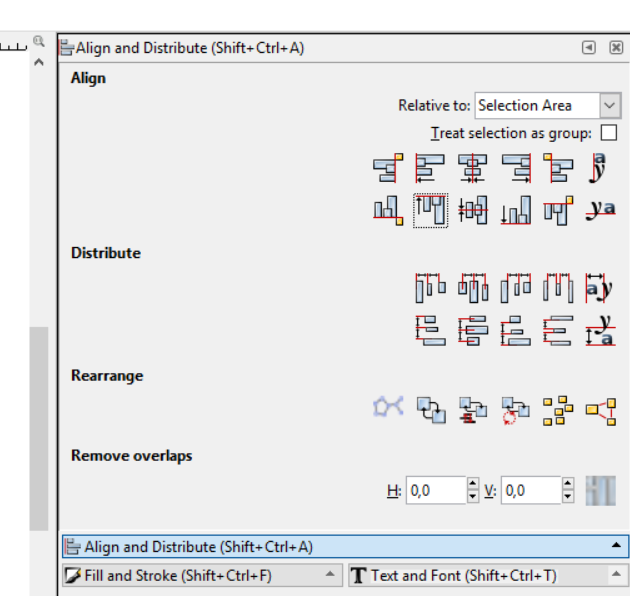The image size is (630, 596).
Task: Align top edges to anchor's bottom edge
Action: tap(558, 211)
